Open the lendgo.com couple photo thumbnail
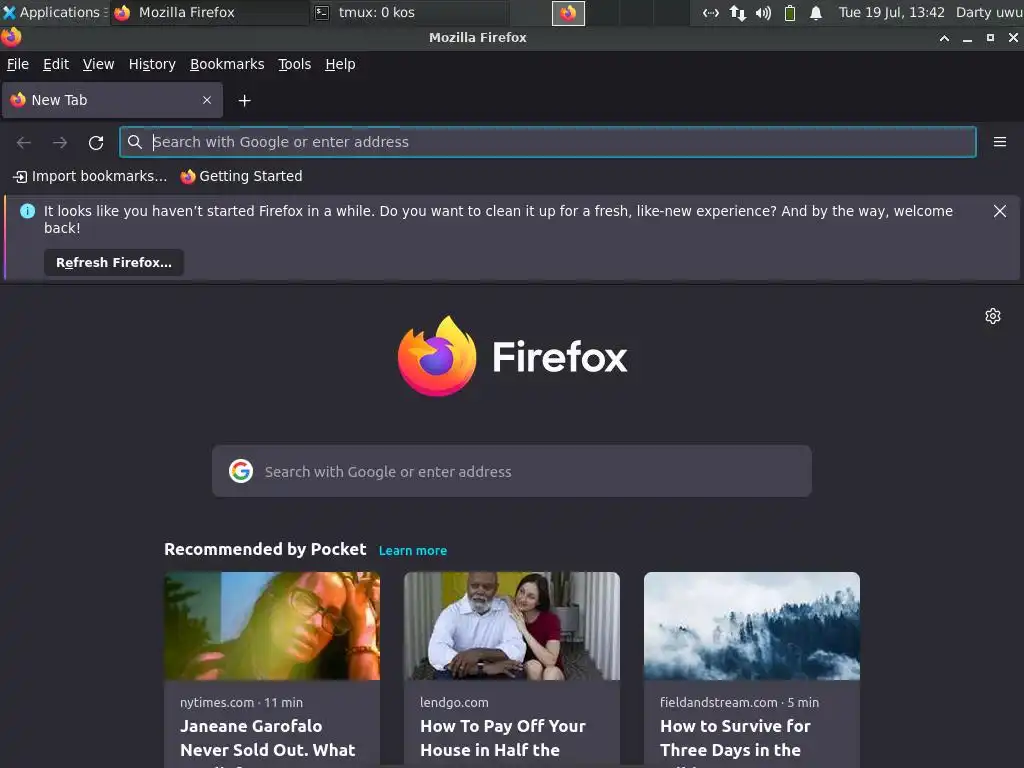1024x768 pixels. point(512,626)
